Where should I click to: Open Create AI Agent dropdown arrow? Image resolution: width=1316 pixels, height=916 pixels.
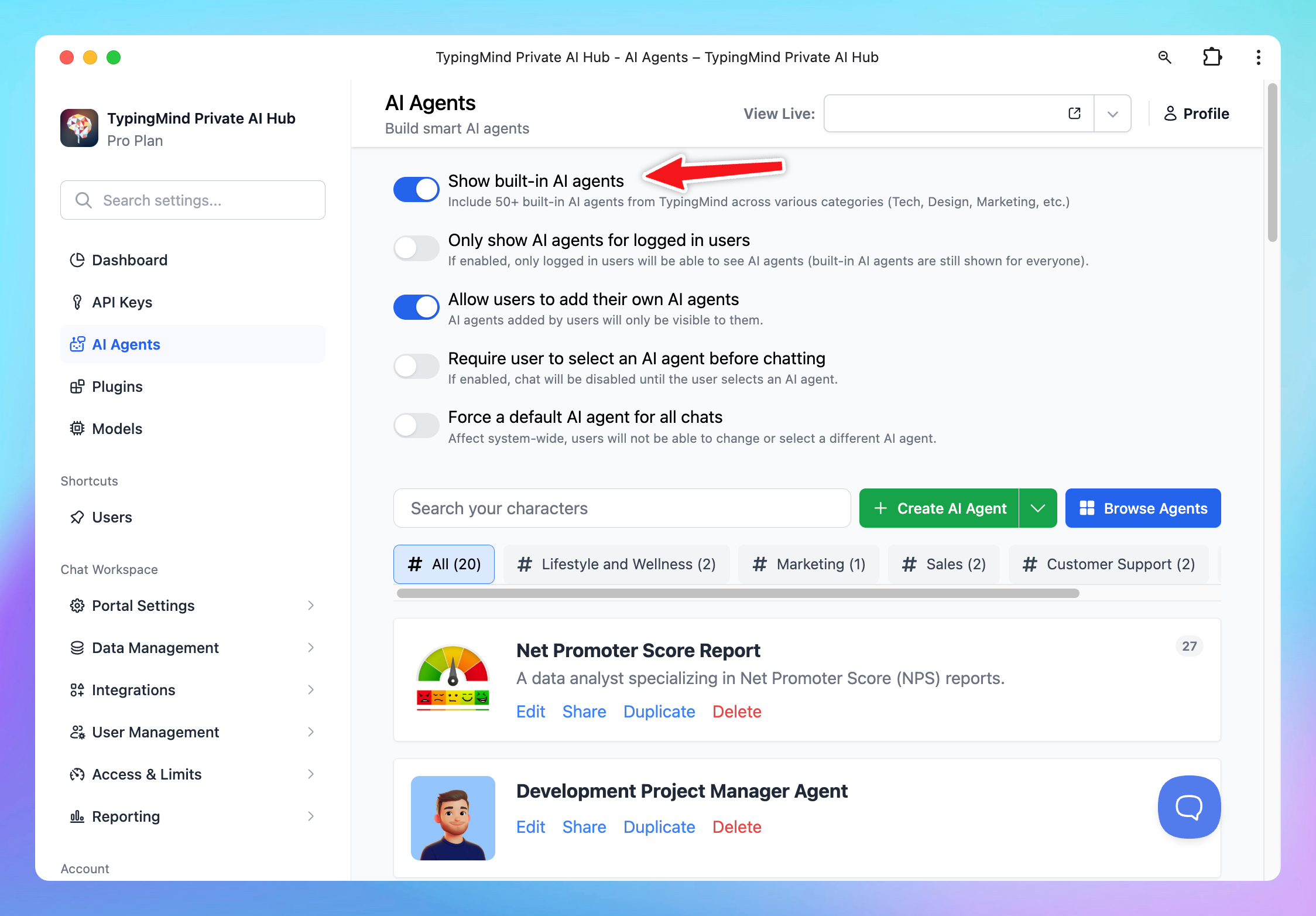1038,508
